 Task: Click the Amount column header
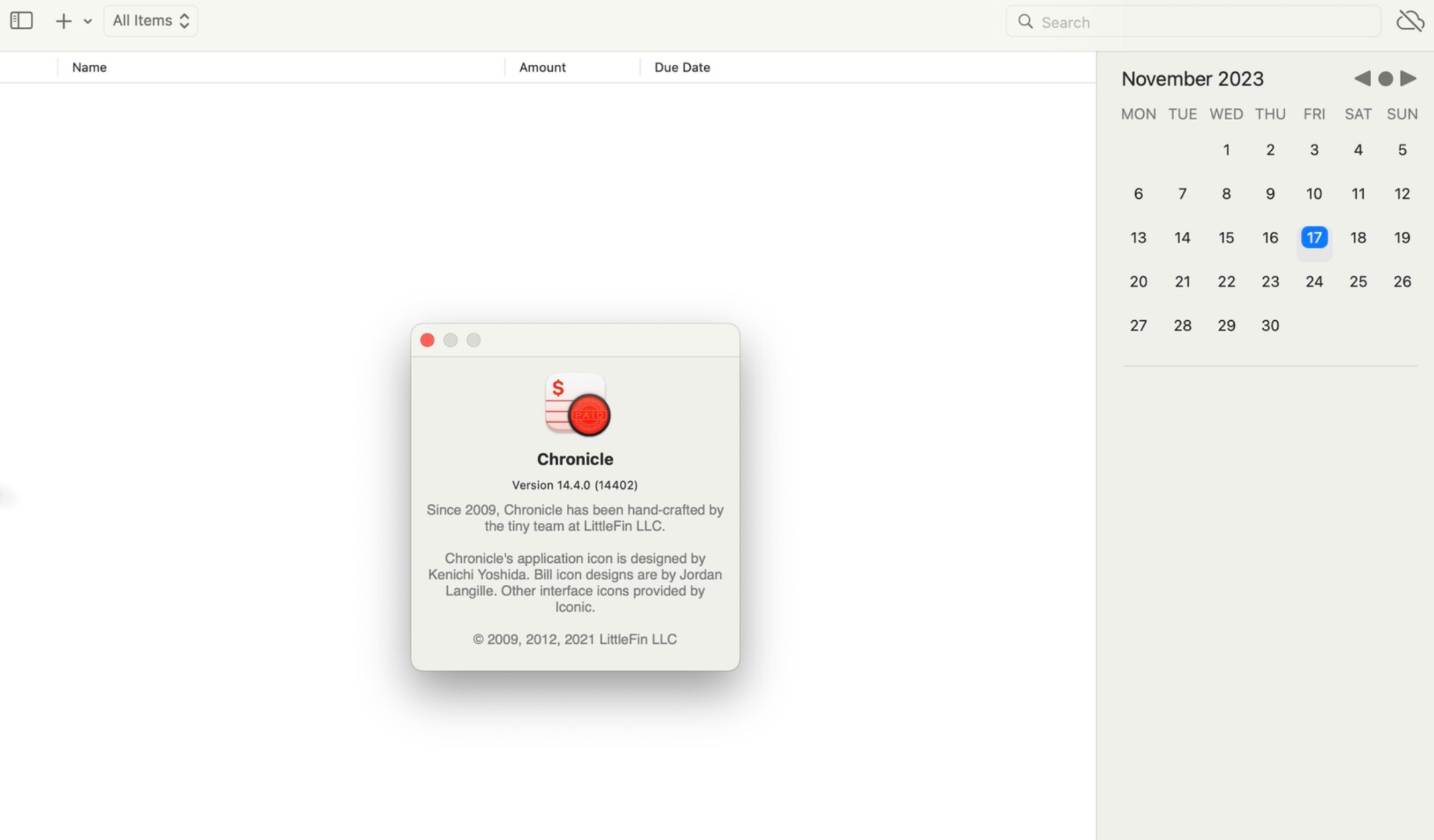coord(542,67)
